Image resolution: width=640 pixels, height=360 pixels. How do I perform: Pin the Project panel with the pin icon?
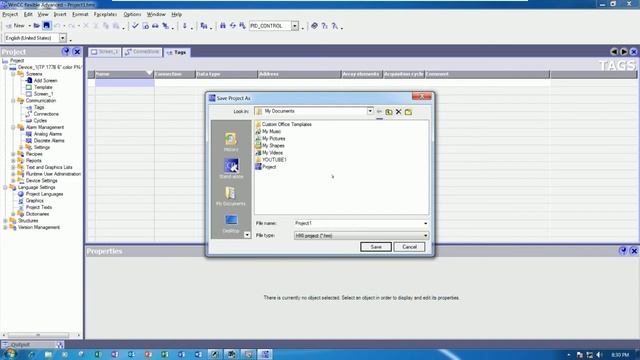coord(66,52)
